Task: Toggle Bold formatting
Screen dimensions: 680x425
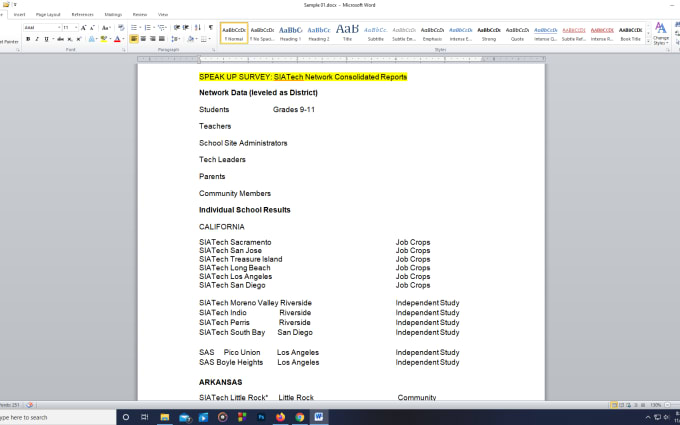Action: pos(28,39)
